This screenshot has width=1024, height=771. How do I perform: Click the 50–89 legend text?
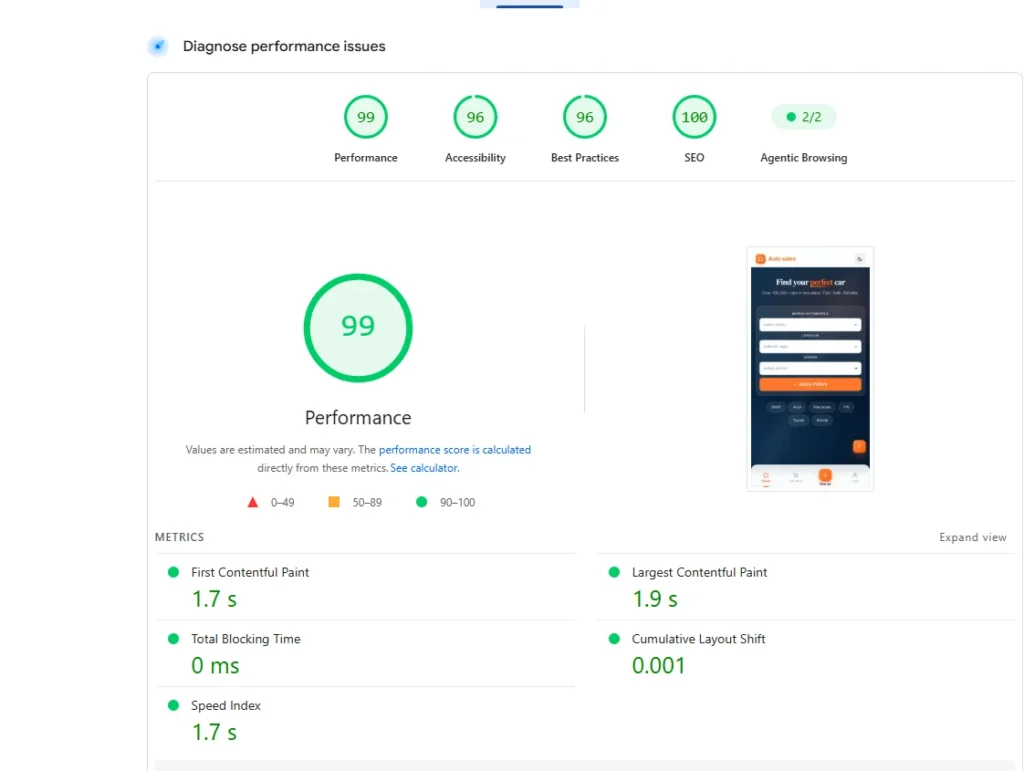(x=367, y=503)
